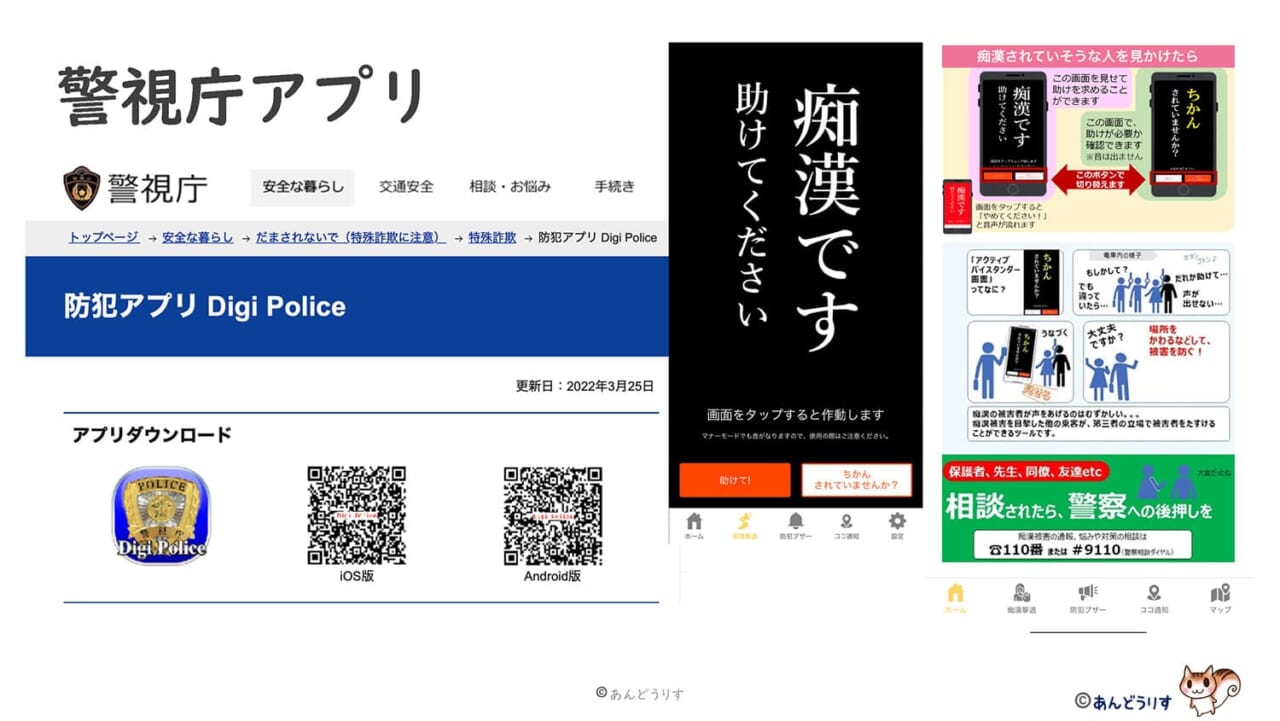The width and height of the screenshot is (1280, 721).
Task: Click the 特殊詐欺 breadcrumb link
Action: point(492,238)
